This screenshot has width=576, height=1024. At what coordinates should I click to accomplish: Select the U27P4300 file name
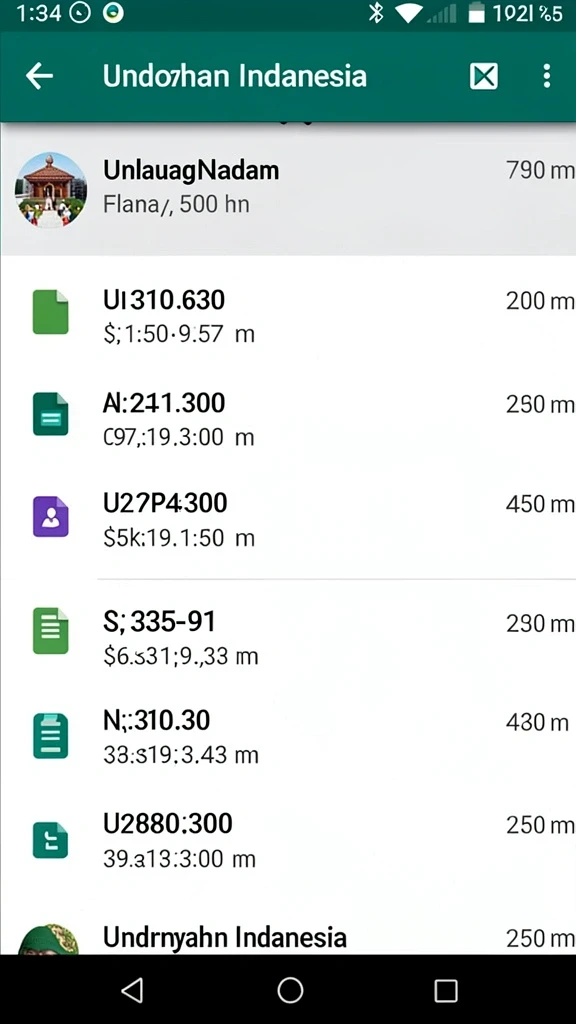coord(165,503)
